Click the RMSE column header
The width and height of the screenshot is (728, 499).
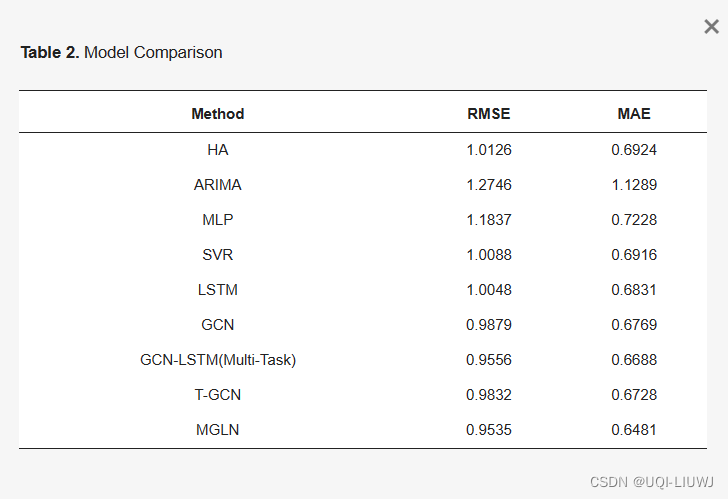[x=489, y=114]
